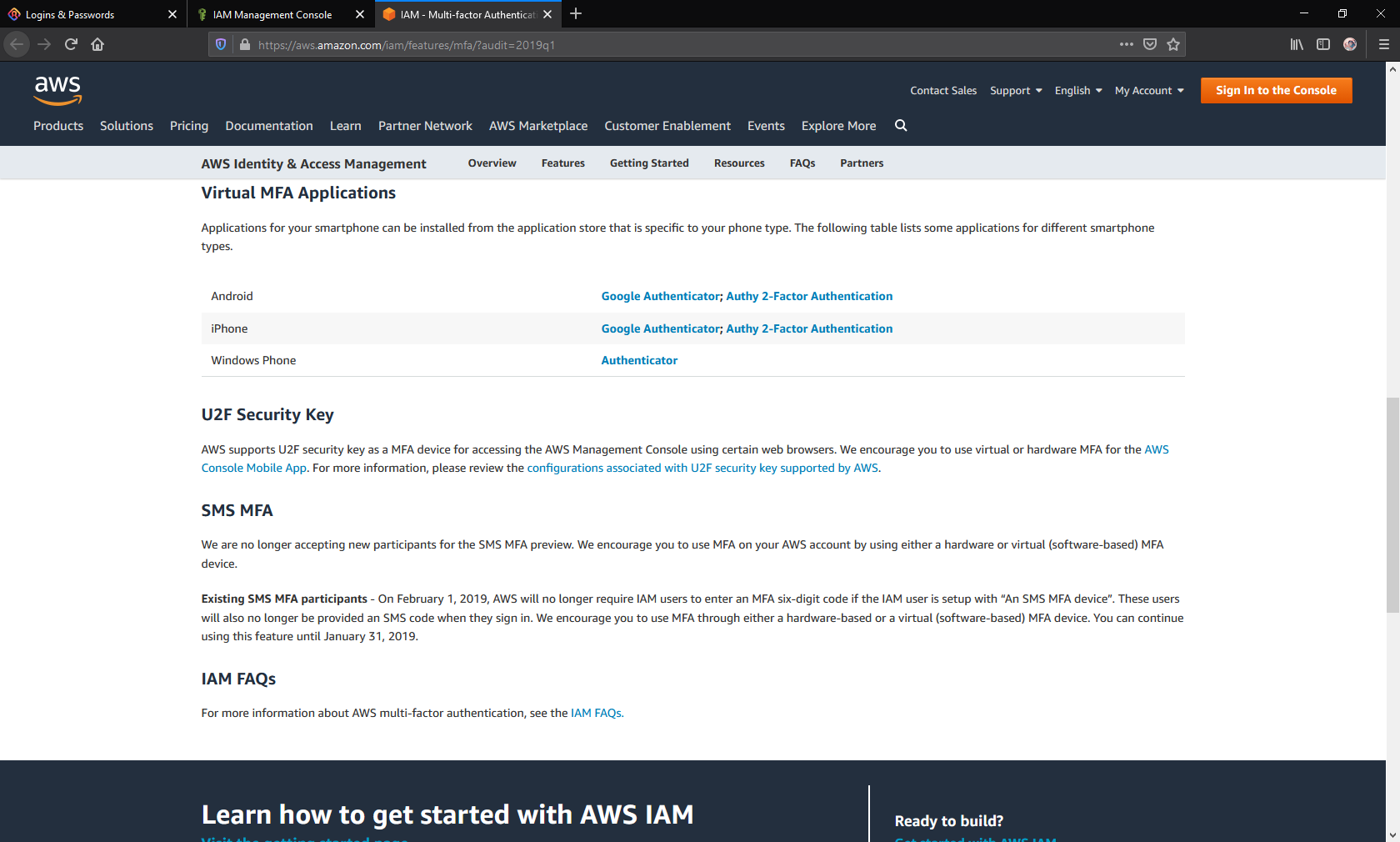The image size is (1400, 842).
Task: Open Firefox account avatar
Action: 1350,44
